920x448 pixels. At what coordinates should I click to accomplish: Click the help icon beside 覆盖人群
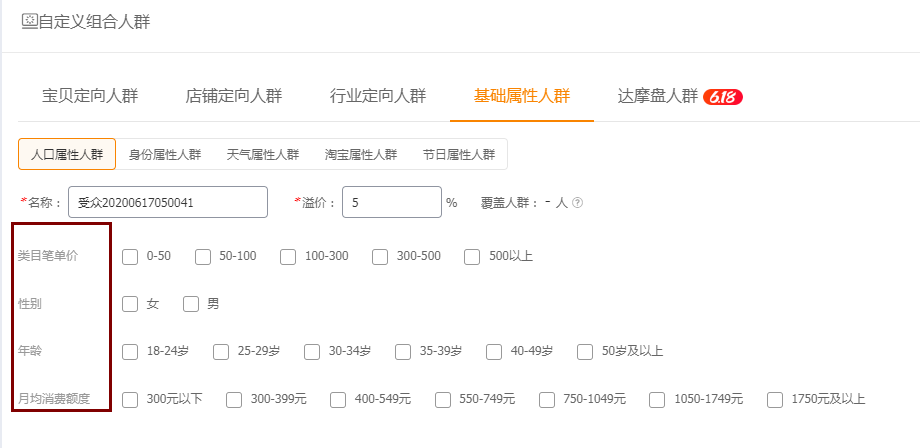point(577,203)
